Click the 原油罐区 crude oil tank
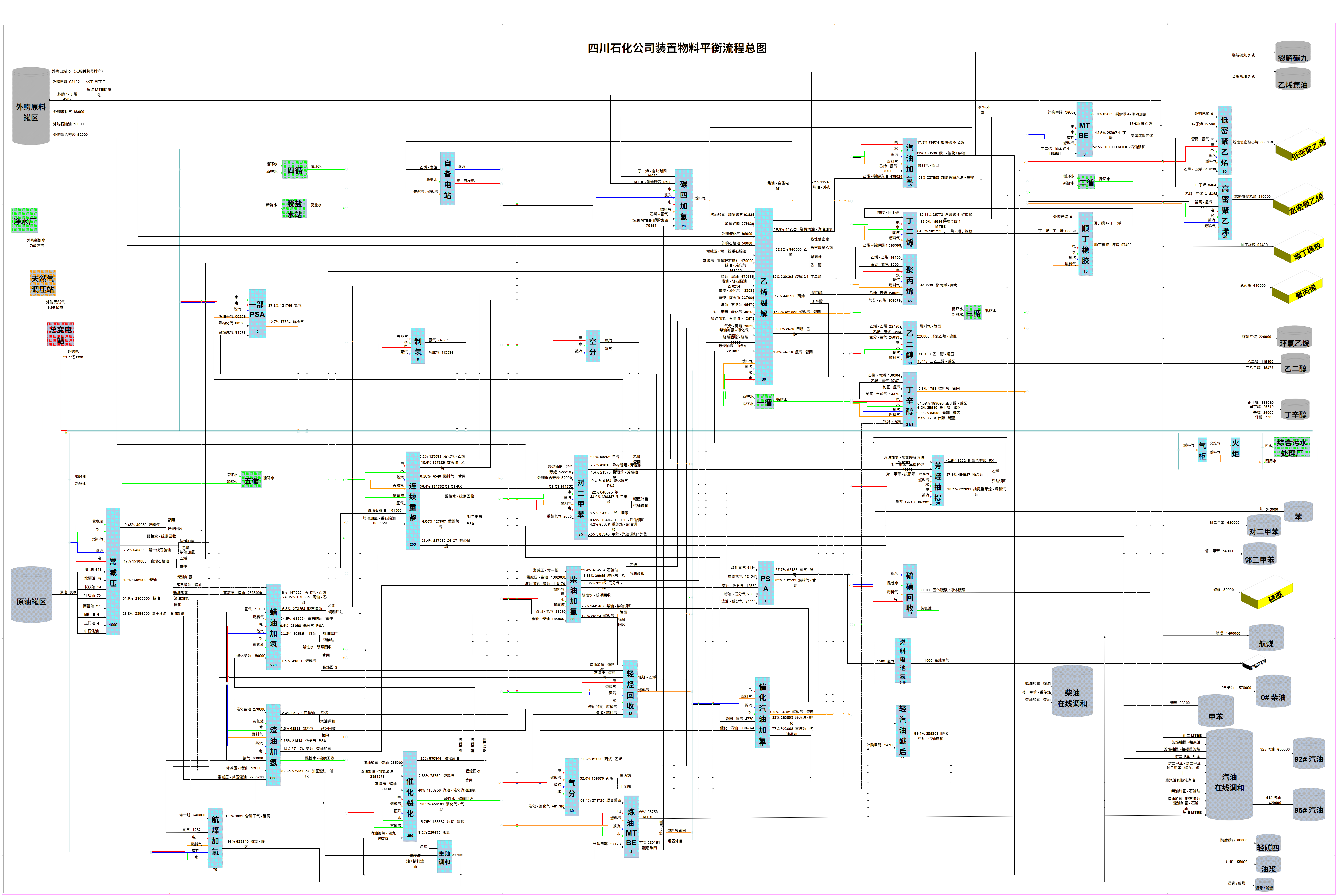This screenshot has width=1337, height=896. click(x=32, y=594)
